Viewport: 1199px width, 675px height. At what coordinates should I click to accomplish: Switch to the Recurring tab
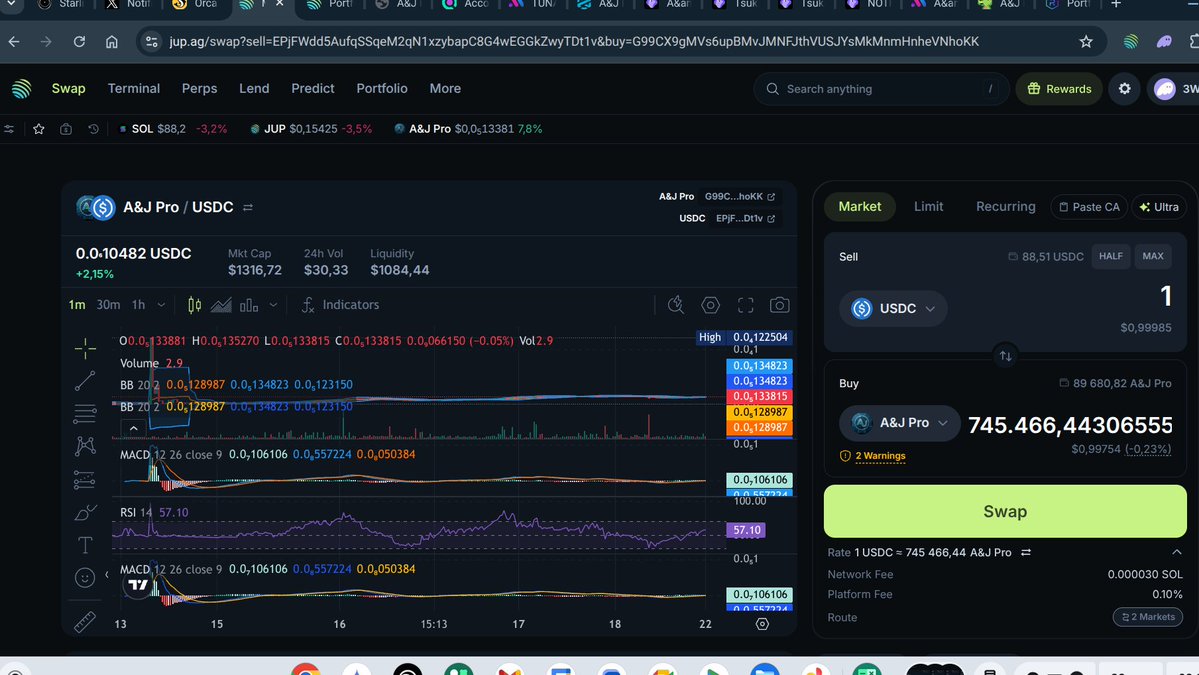tap(1006, 206)
